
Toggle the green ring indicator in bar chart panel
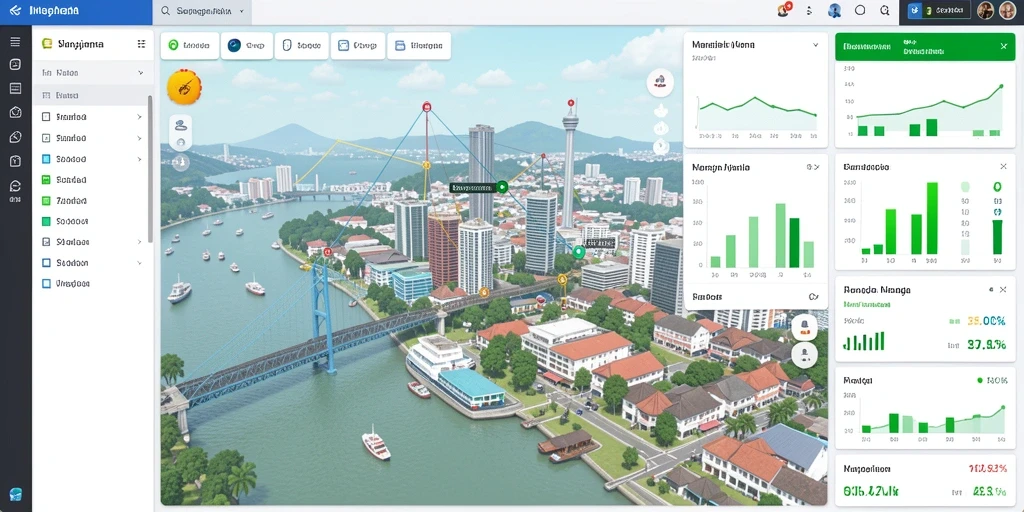point(997,187)
